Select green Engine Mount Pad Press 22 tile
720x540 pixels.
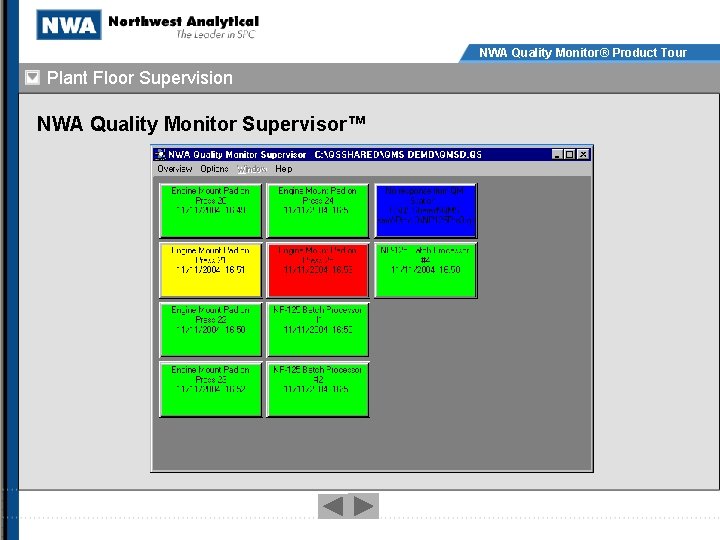pos(210,330)
